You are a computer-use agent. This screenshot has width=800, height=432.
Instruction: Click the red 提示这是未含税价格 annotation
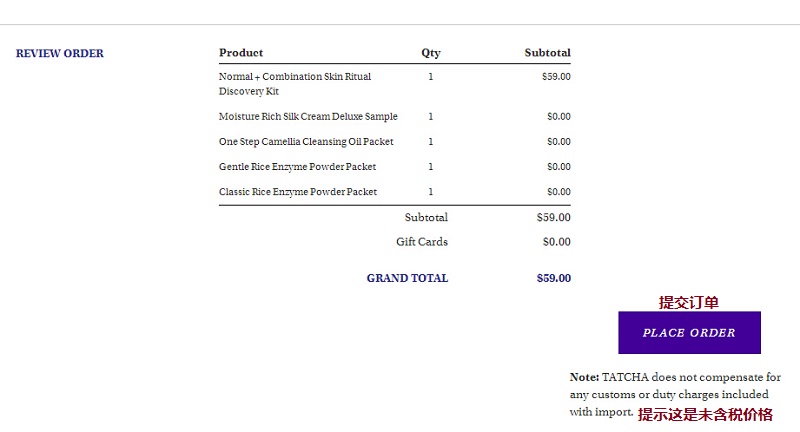click(x=705, y=414)
